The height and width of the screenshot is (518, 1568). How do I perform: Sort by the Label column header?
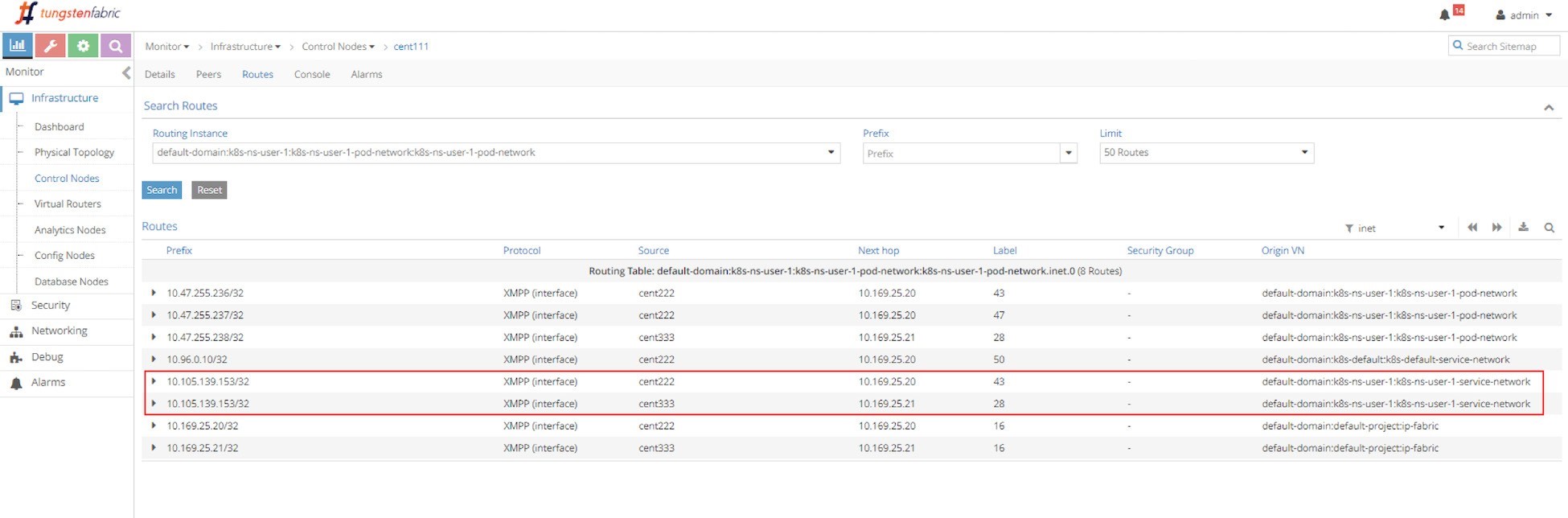click(1005, 250)
